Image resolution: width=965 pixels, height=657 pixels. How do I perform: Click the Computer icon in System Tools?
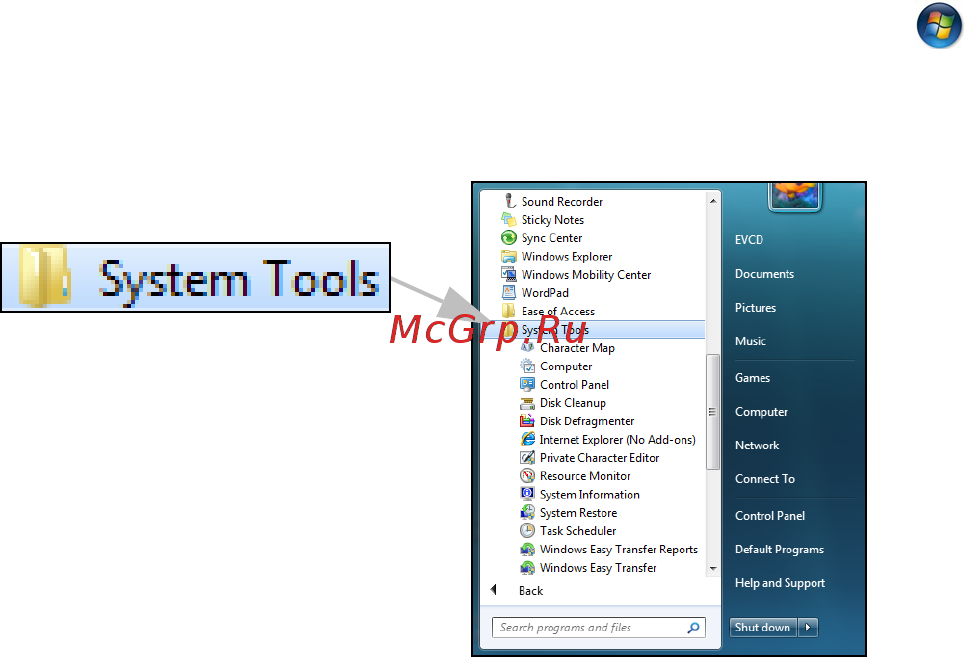coord(527,366)
